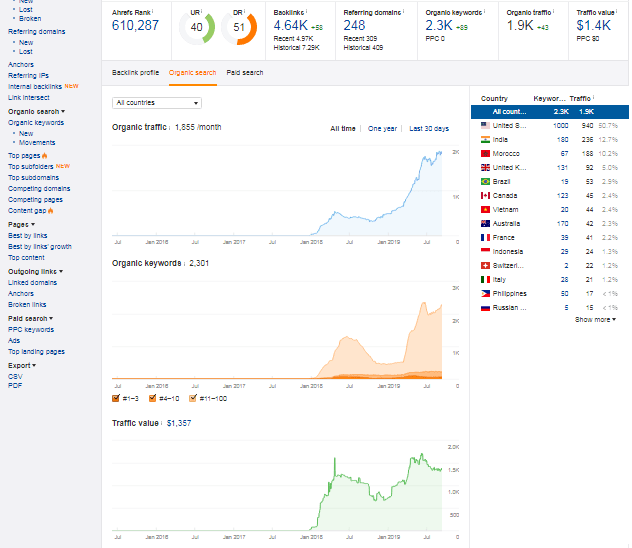Viewport: 632px width, 548px height.
Task: Export report as CSV
Action: tap(15, 376)
